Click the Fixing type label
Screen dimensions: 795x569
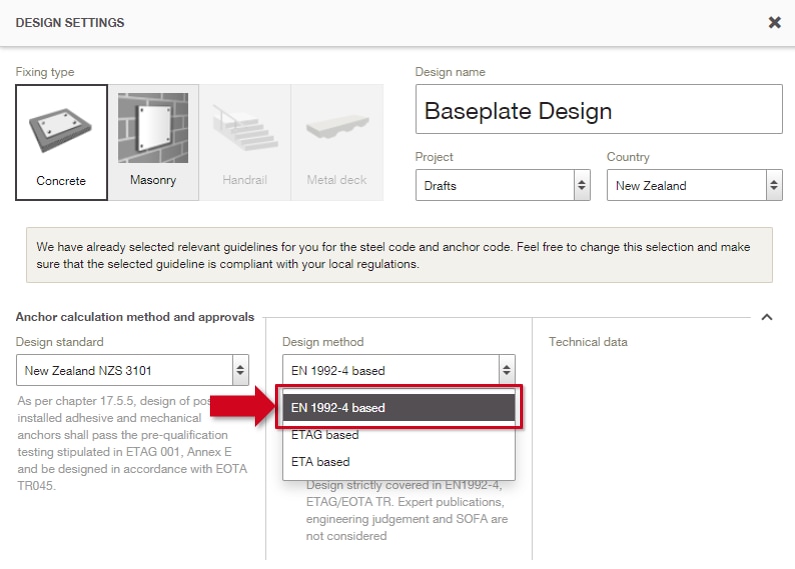point(45,72)
